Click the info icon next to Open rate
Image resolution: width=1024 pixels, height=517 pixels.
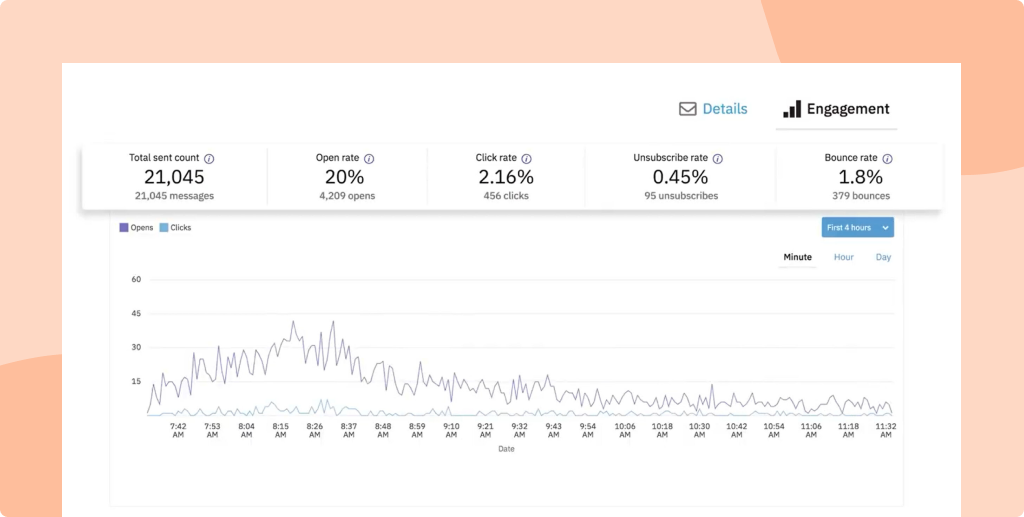369,158
